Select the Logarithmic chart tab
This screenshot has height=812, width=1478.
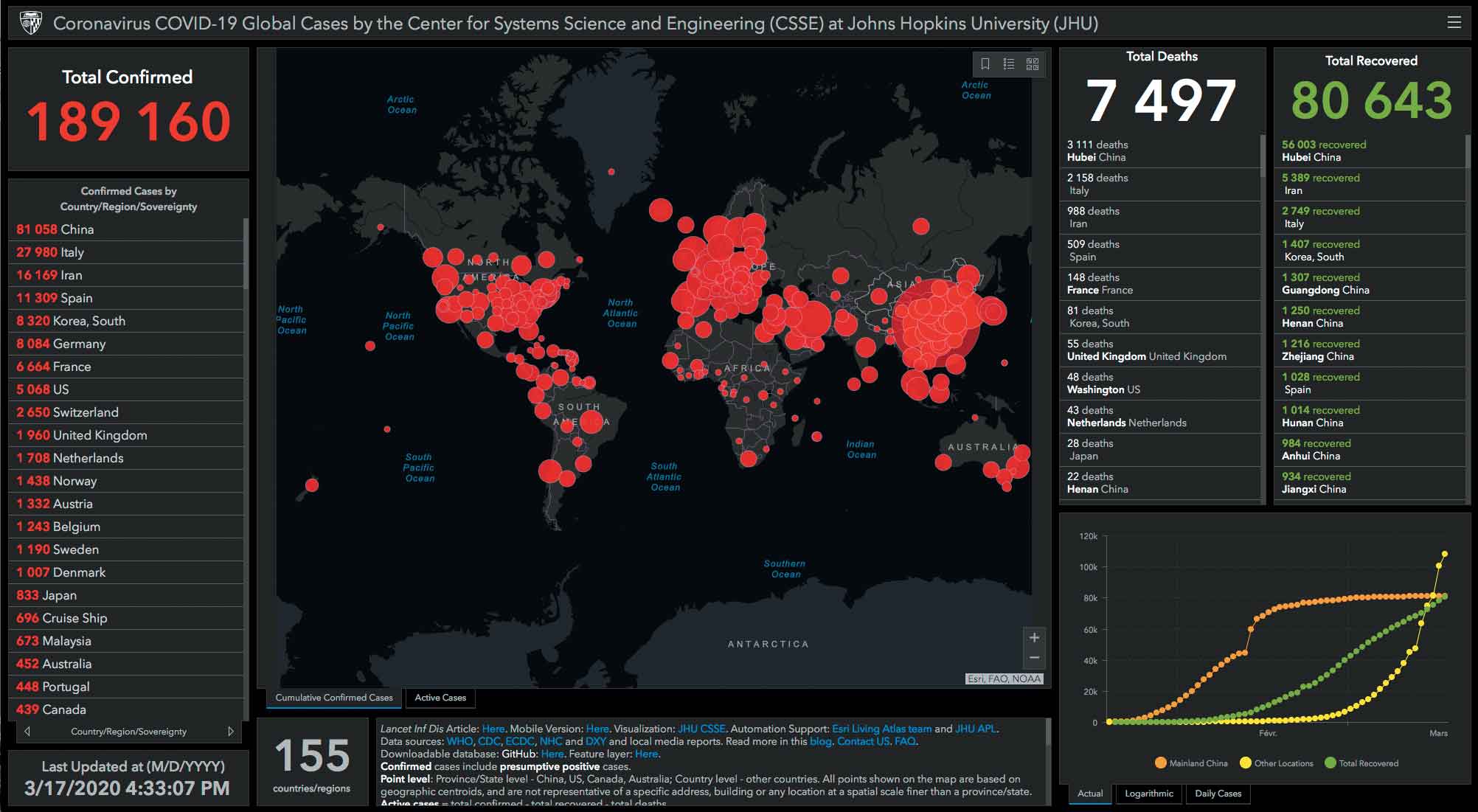pyautogui.click(x=1149, y=794)
